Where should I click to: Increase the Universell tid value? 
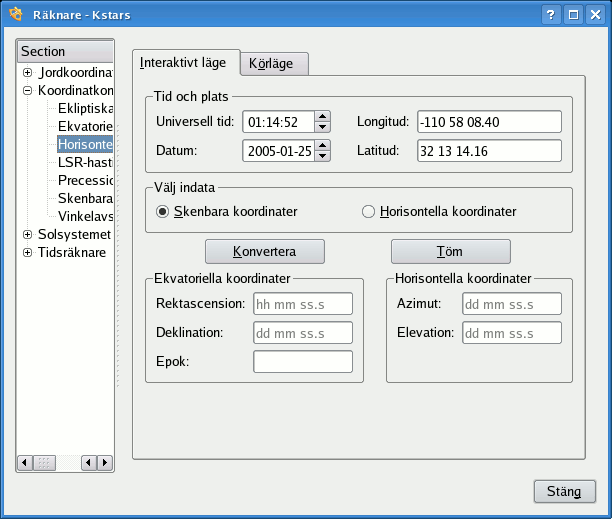322,116
